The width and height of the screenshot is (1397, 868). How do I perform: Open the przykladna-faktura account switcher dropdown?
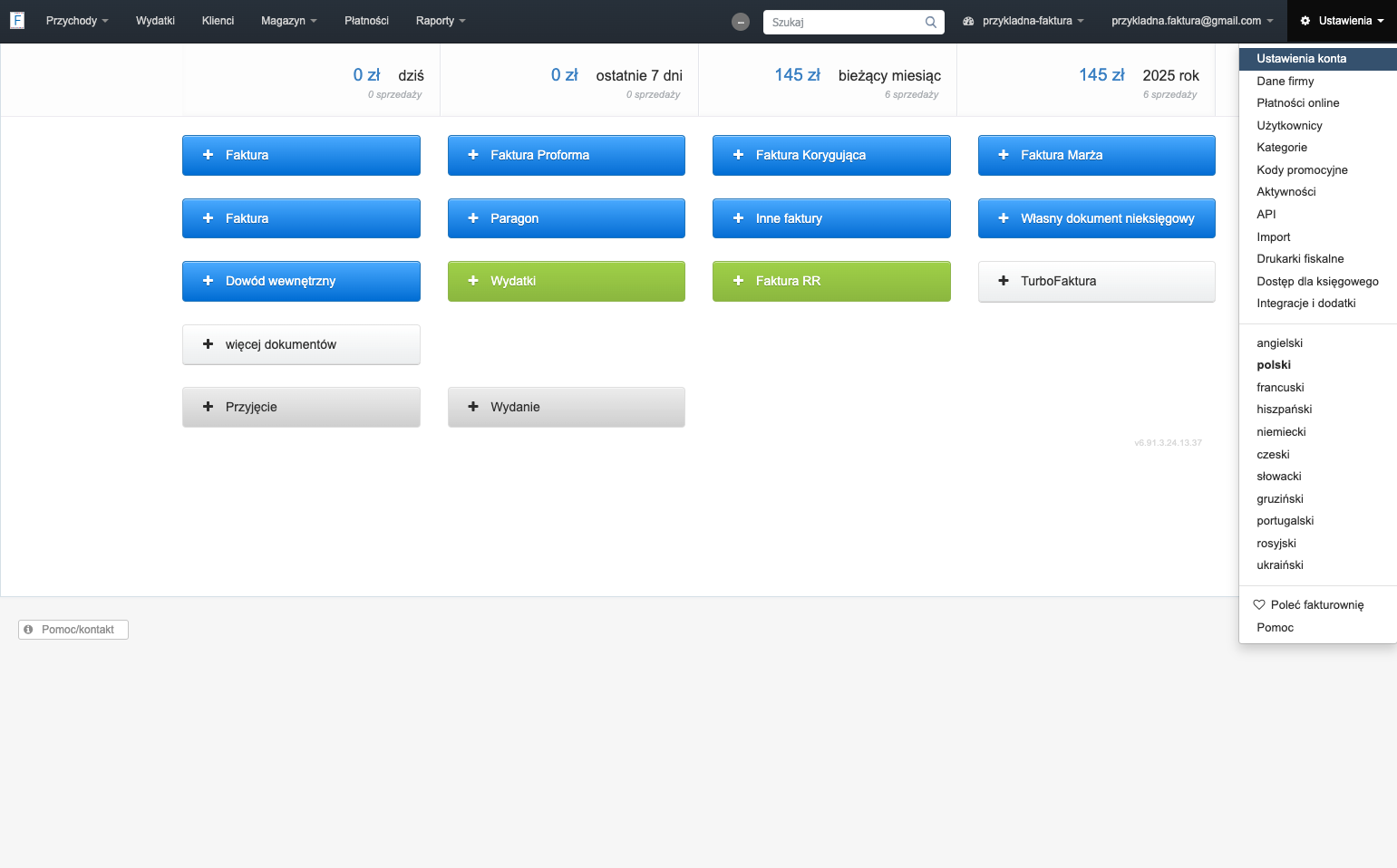[x=1023, y=21]
